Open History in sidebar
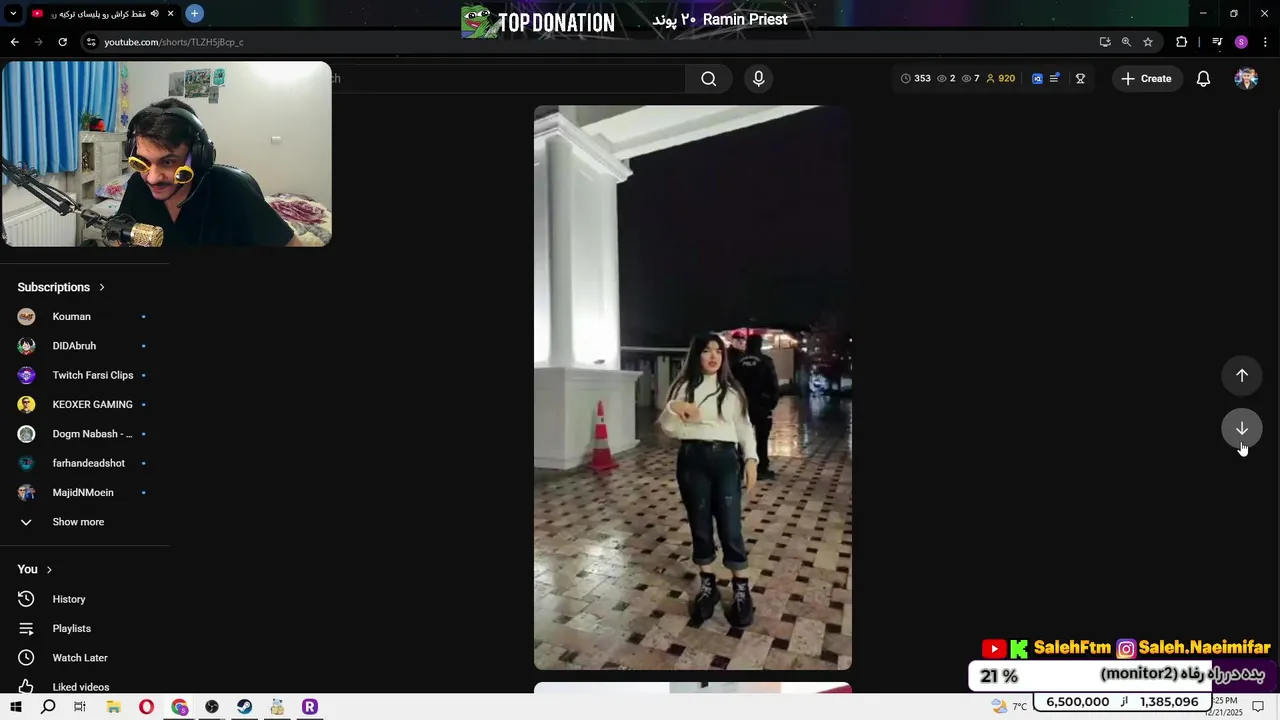The width and height of the screenshot is (1280, 720). pos(83,599)
